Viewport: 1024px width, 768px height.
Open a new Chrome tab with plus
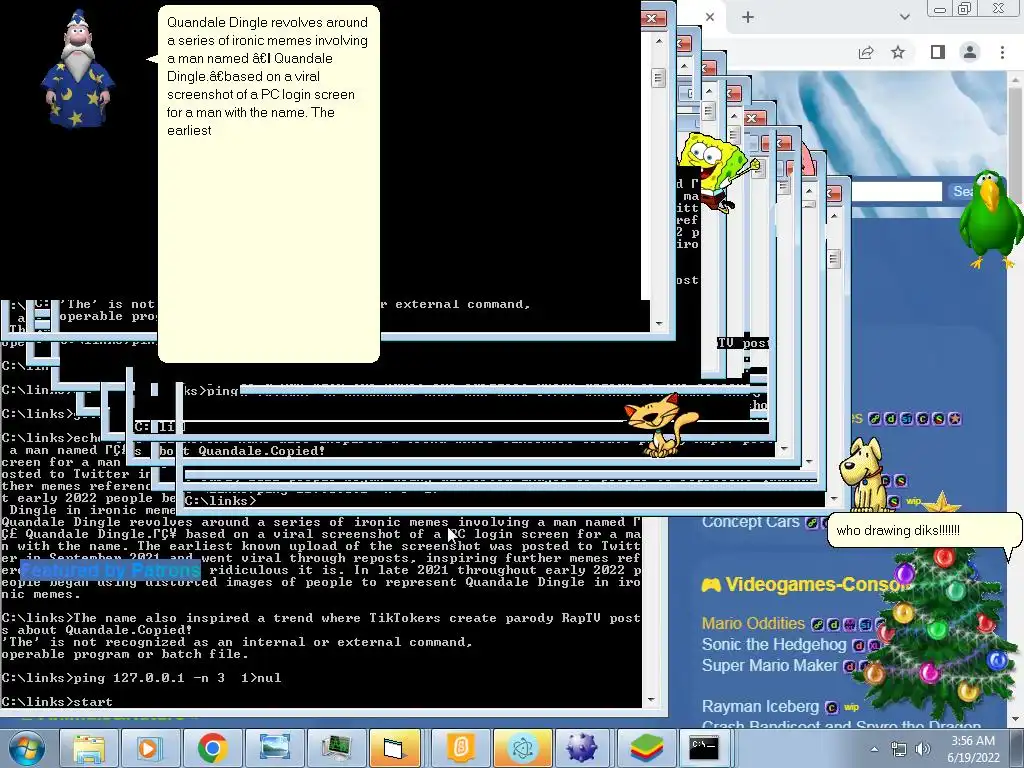[748, 17]
